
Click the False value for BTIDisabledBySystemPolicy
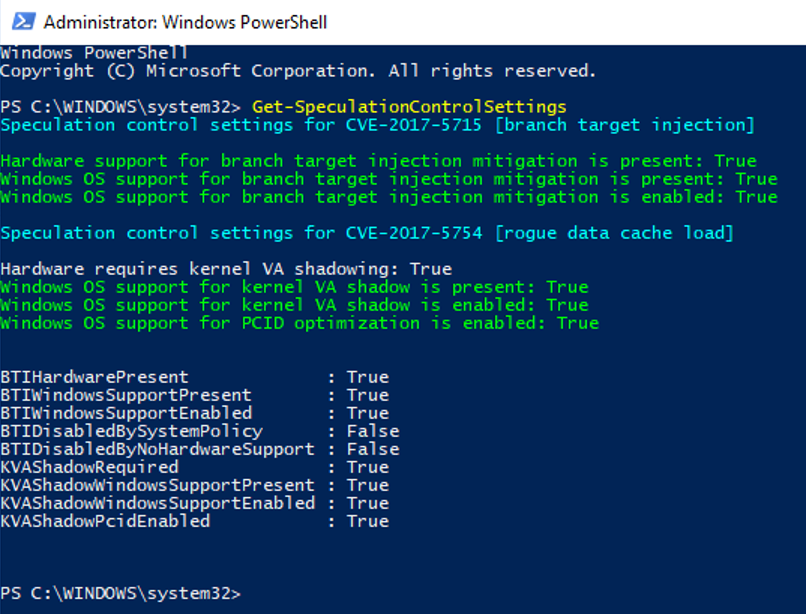pos(373,431)
